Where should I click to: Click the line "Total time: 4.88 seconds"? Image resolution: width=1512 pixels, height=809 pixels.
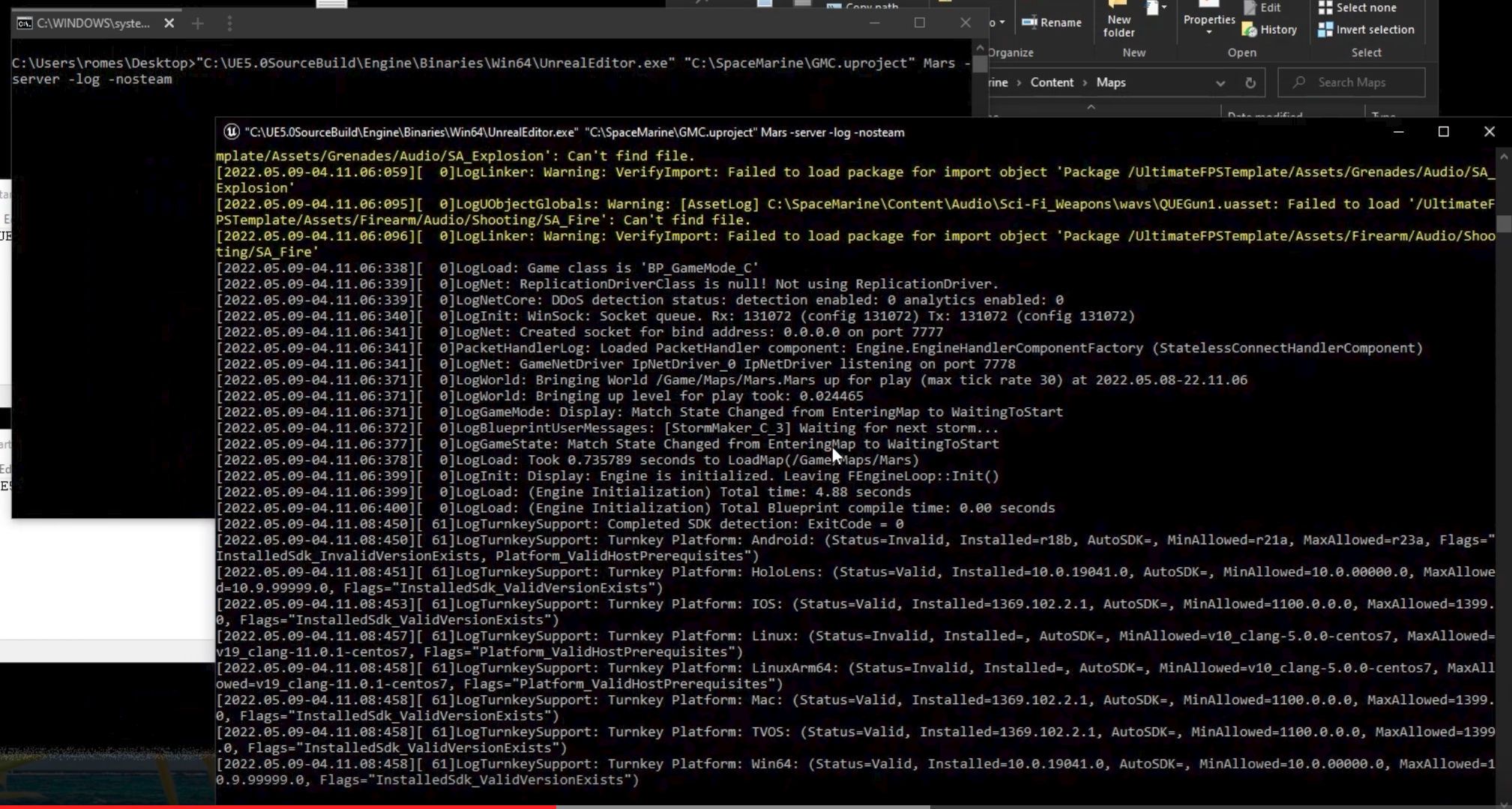click(564, 492)
